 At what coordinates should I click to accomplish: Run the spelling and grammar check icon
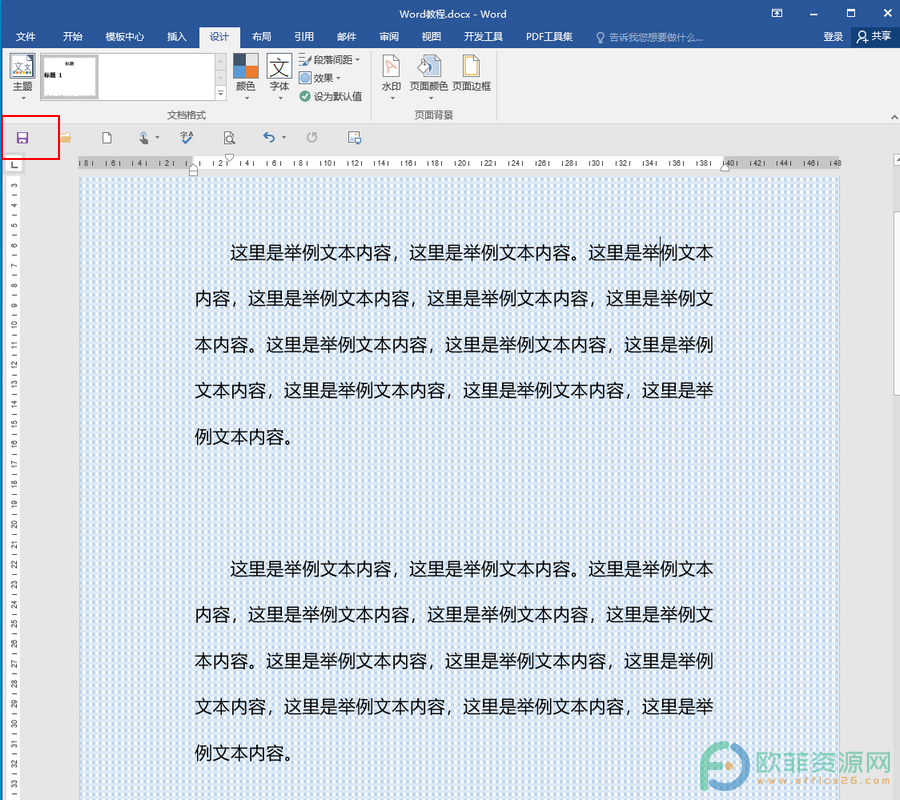point(187,138)
